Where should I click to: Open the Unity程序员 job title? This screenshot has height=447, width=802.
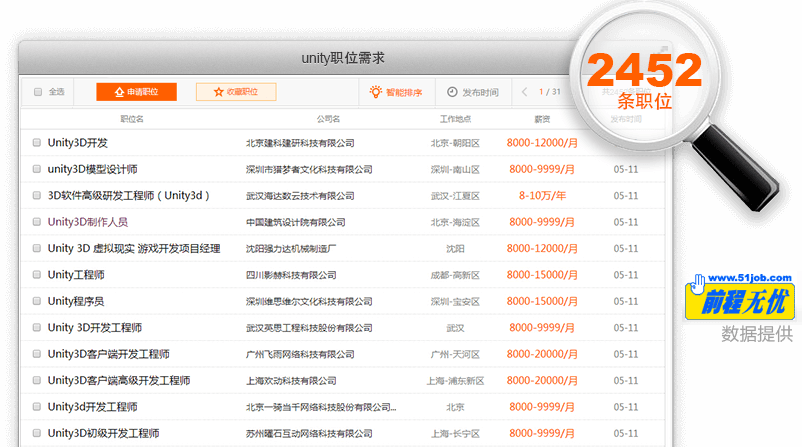click(x=76, y=301)
